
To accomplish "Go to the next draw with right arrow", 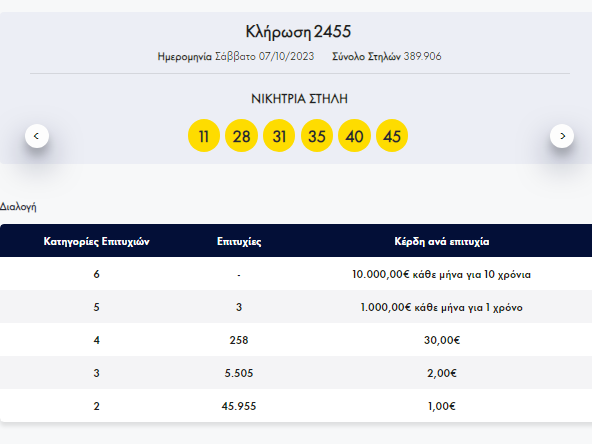I will (x=562, y=136).
